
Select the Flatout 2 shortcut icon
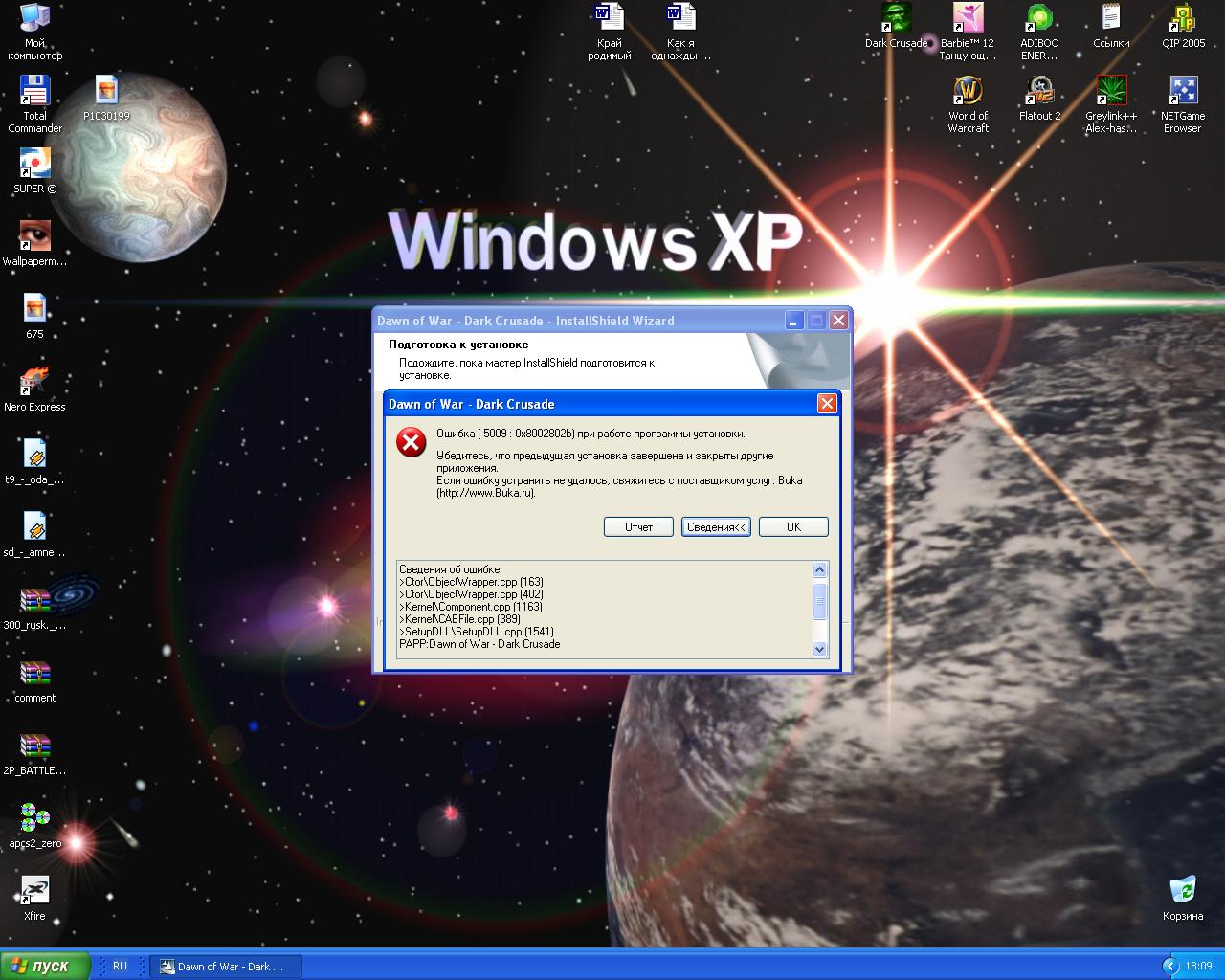coord(1039,90)
